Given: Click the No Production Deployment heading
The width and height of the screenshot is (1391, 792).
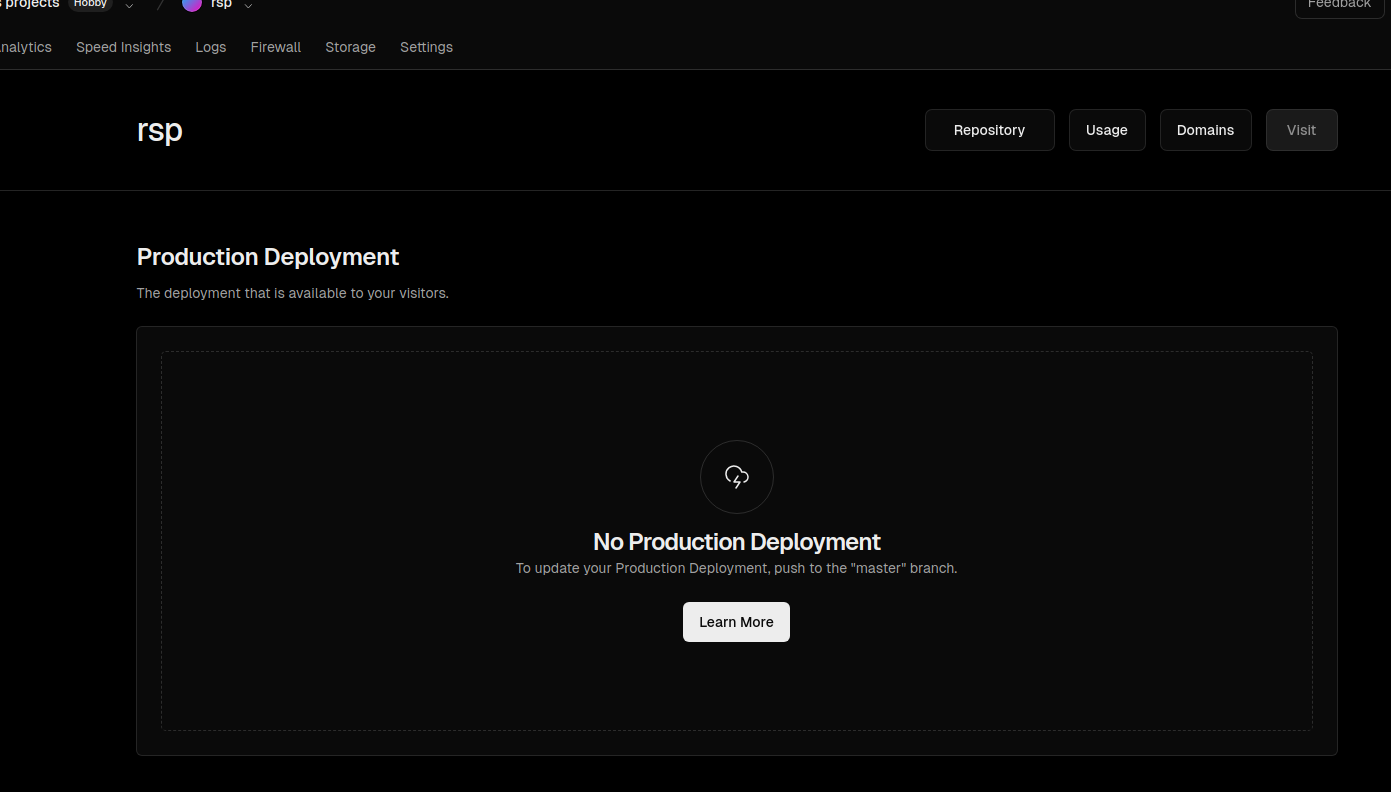Looking at the screenshot, I should point(736,542).
